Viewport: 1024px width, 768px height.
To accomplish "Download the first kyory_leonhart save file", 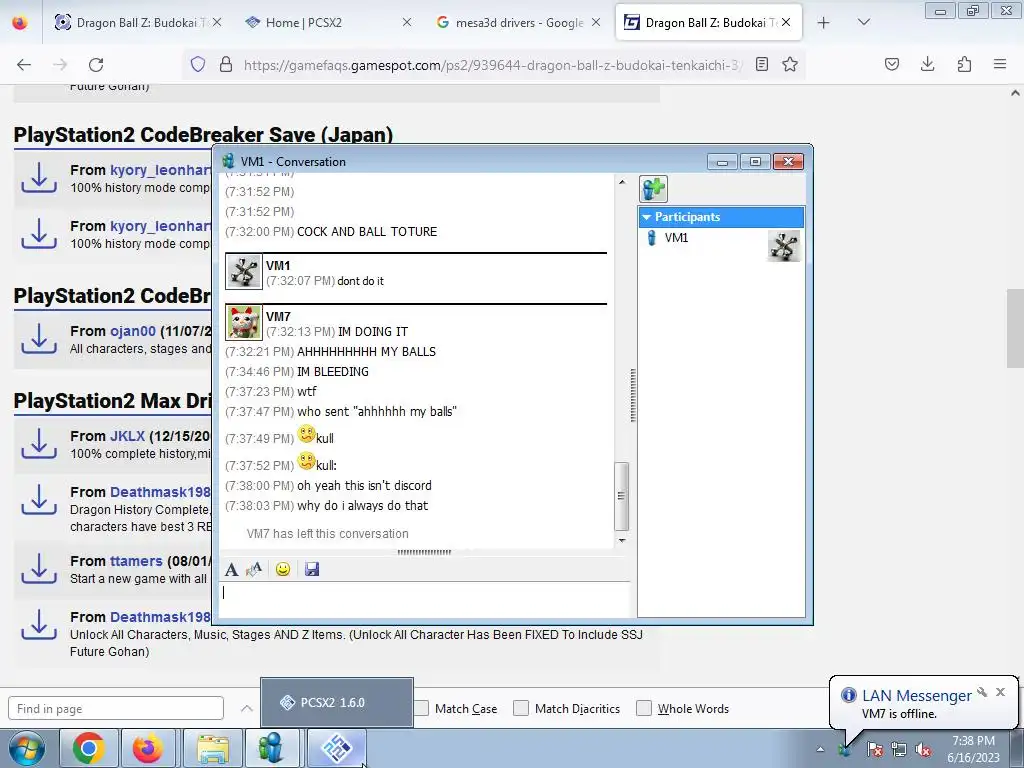I will (x=39, y=178).
